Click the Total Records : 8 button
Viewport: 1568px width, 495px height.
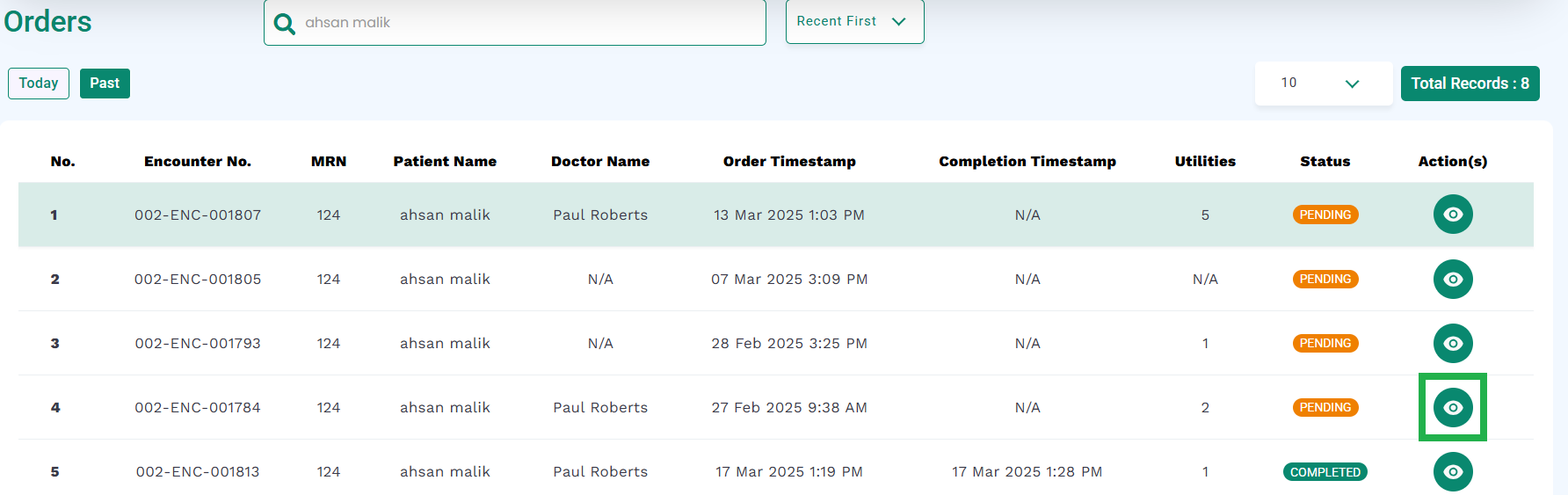1470,84
